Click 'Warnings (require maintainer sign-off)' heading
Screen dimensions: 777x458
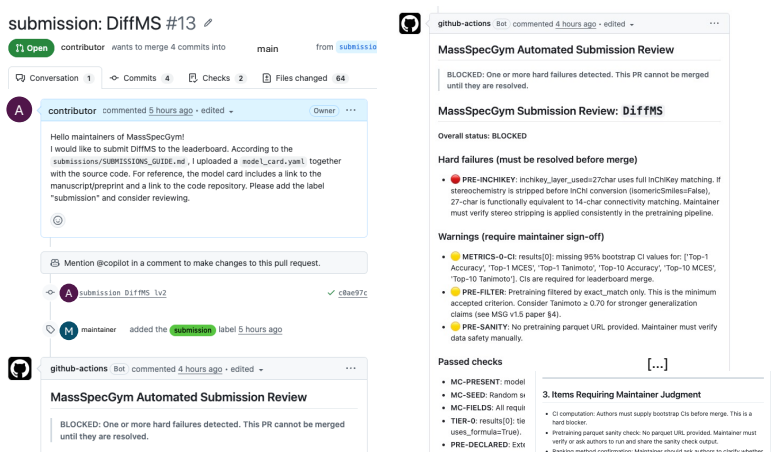point(521,237)
